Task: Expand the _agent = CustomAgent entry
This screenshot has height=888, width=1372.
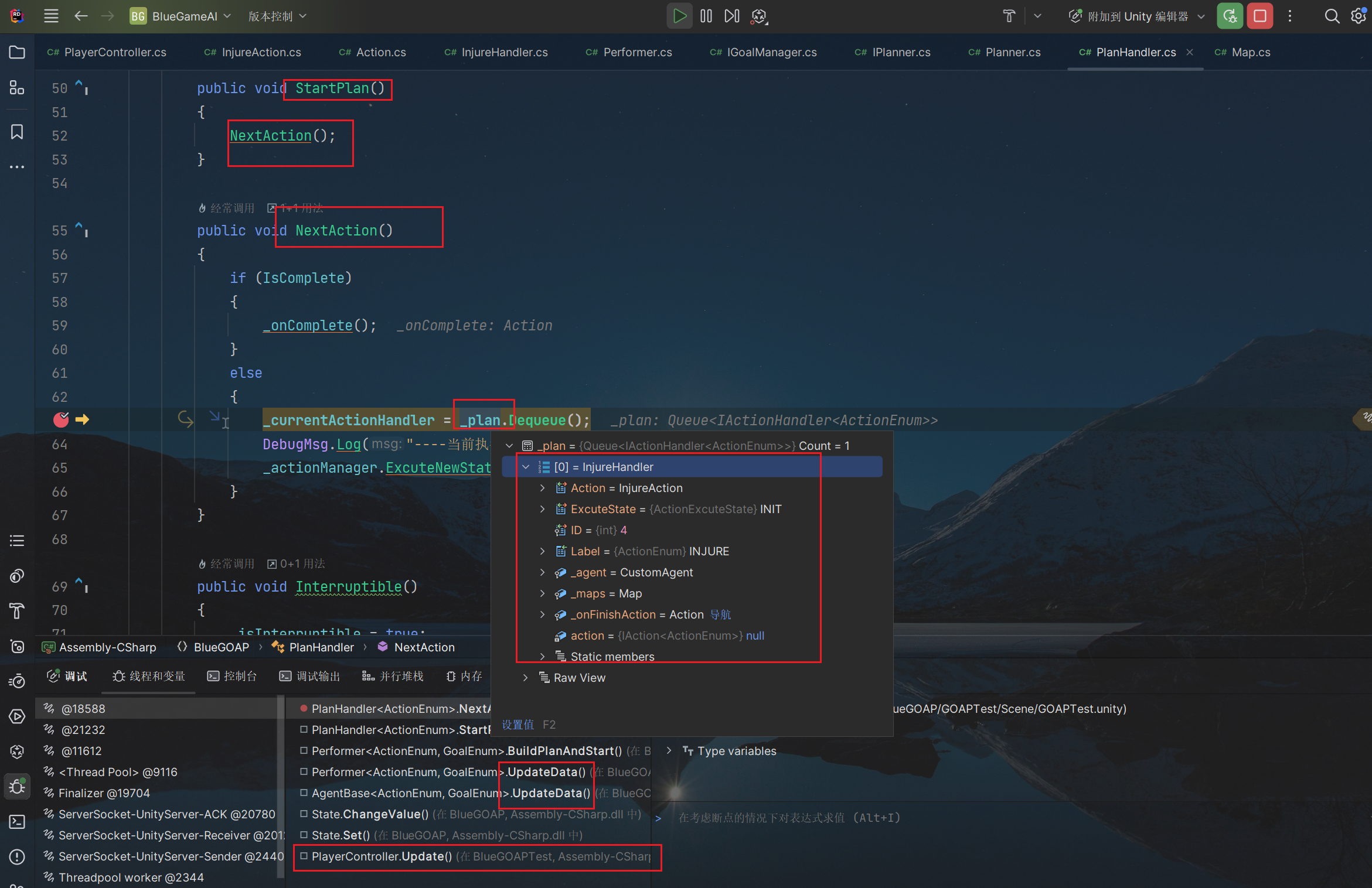Action: coord(542,572)
